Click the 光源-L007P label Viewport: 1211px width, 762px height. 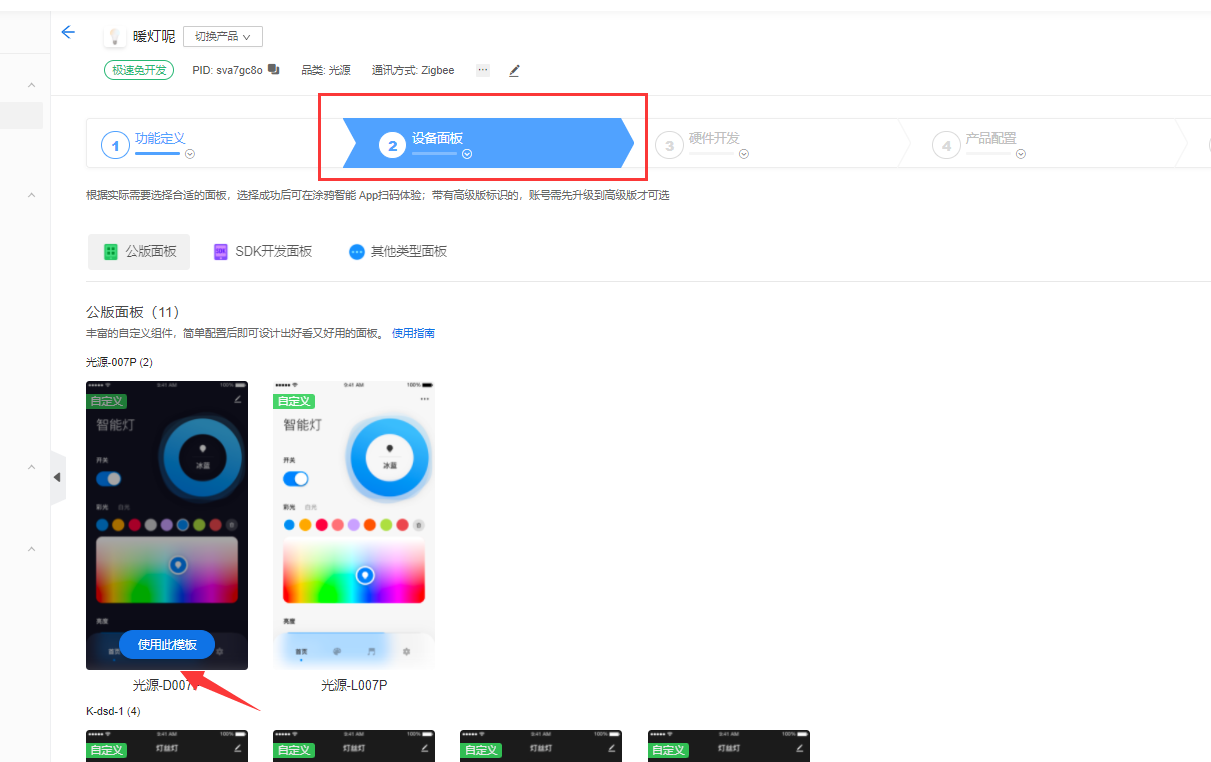tap(354, 685)
